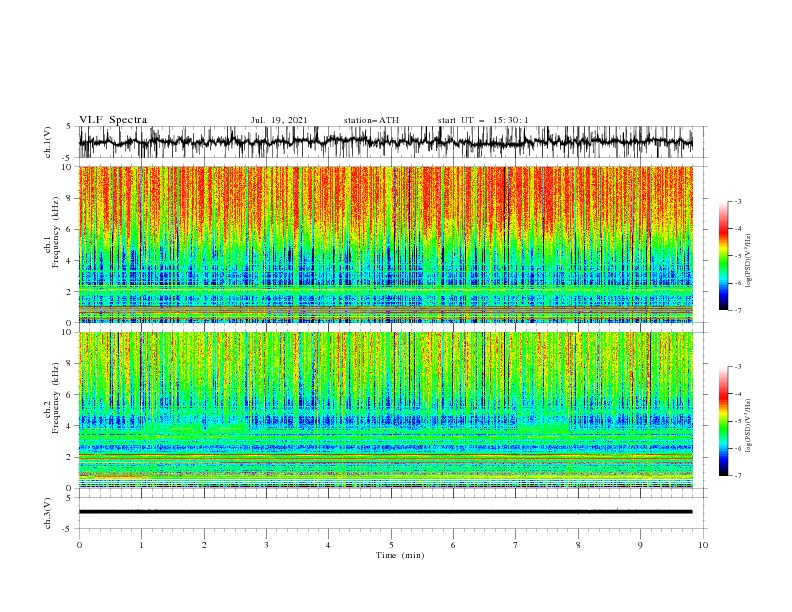Click the ch.1(V) waveform axis label

point(48,142)
